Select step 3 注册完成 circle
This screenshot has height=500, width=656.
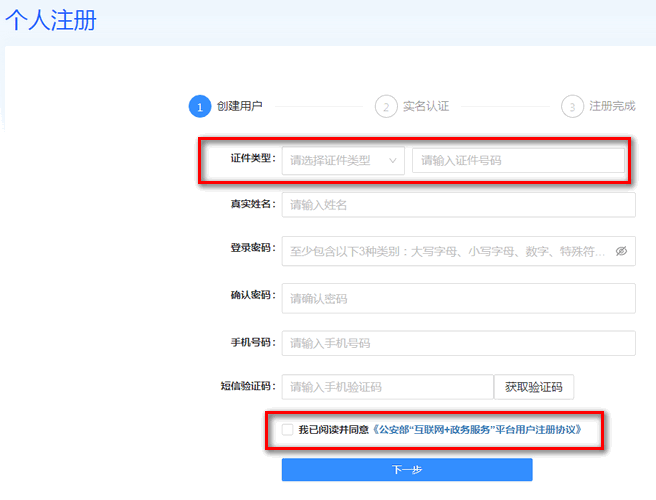pyautogui.click(x=572, y=106)
